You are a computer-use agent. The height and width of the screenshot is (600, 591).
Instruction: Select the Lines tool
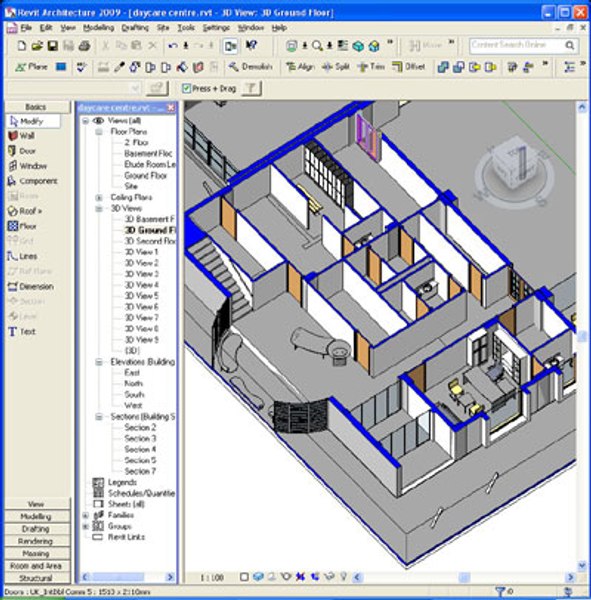(x=22, y=256)
